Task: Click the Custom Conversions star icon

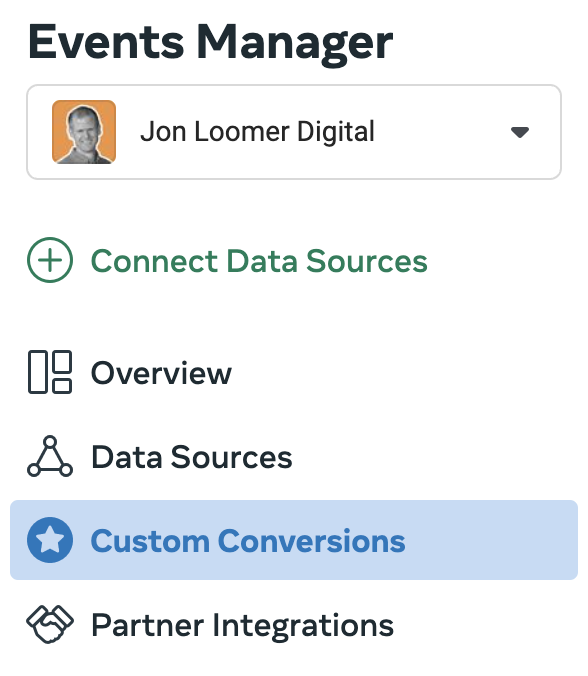Action: [x=50, y=540]
